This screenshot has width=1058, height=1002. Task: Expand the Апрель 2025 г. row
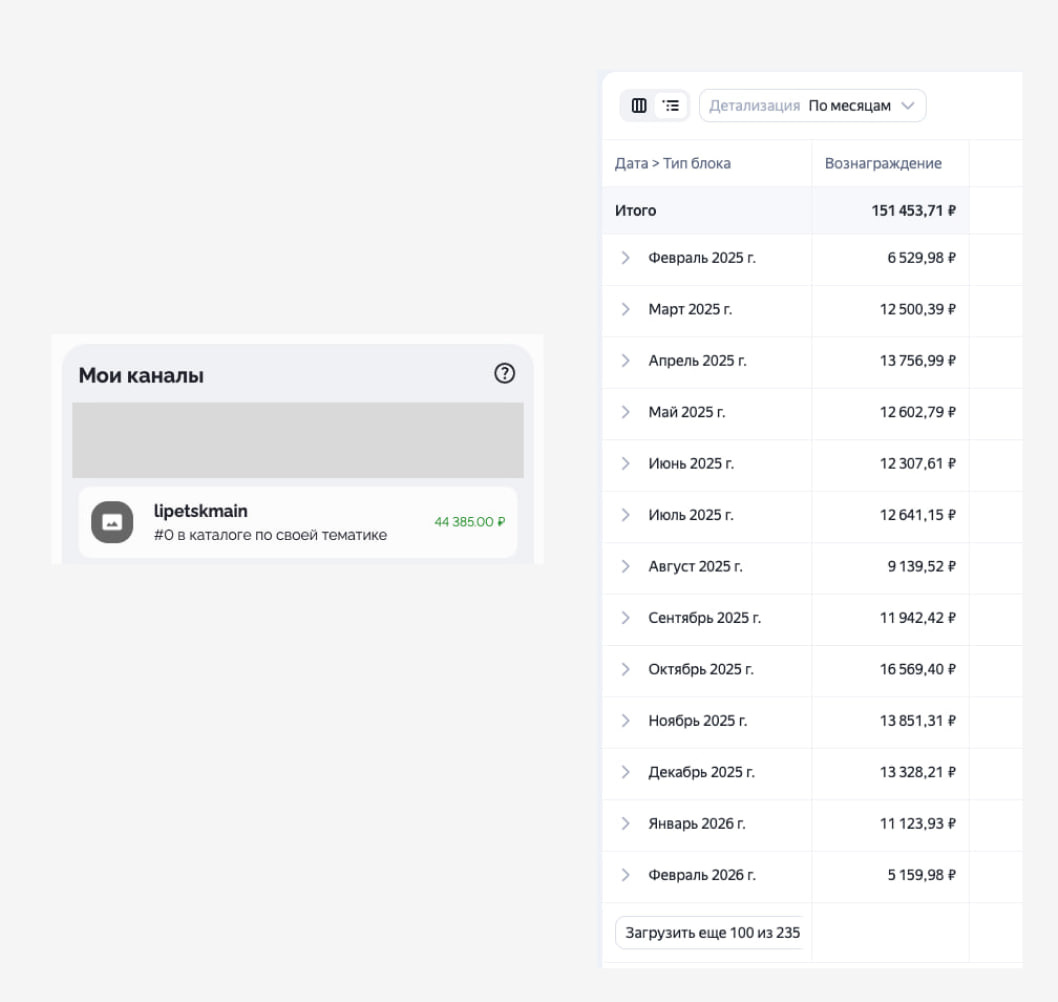click(x=626, y=360)
